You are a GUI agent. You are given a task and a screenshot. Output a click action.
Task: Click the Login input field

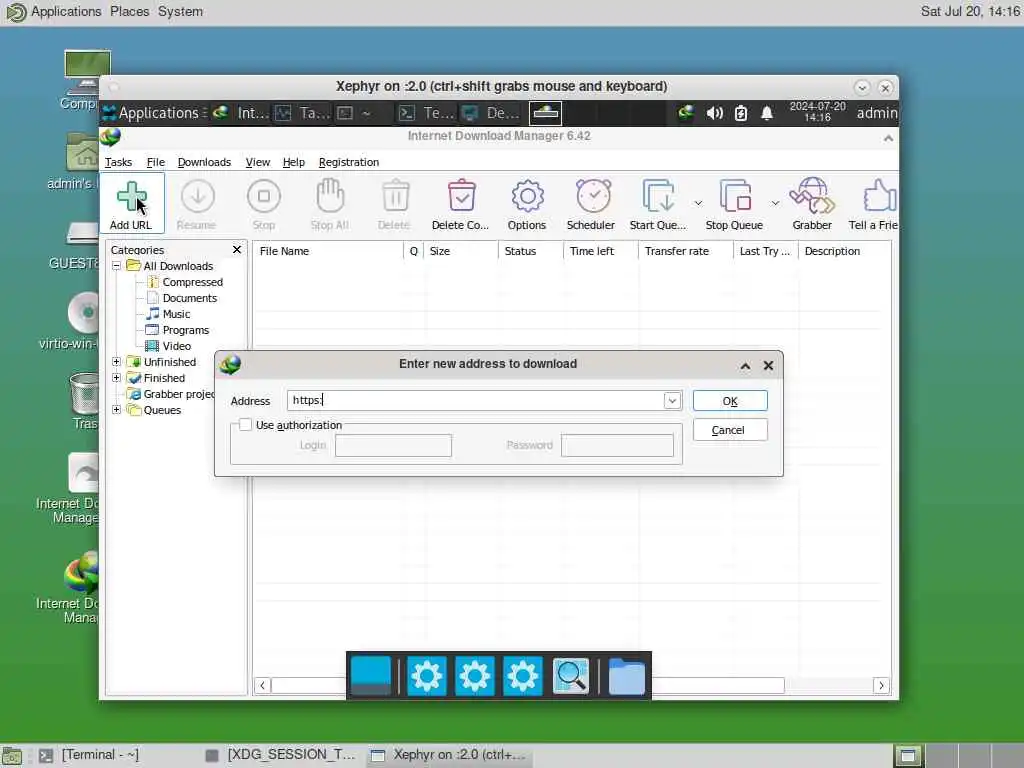point(393,445)
